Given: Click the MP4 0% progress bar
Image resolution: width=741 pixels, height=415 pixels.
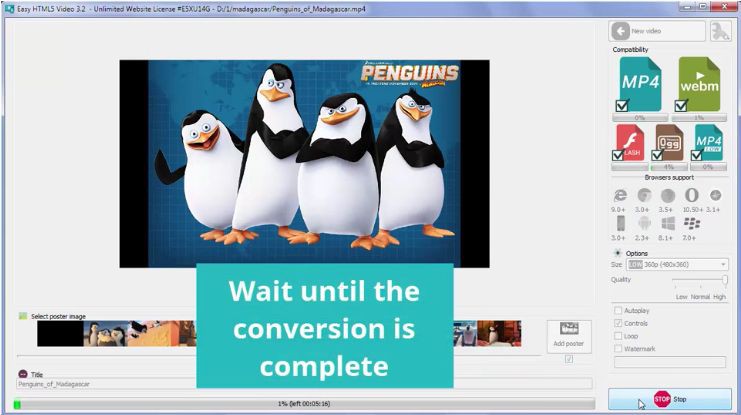Looking at the screenshot, I should tap(640, 118).
